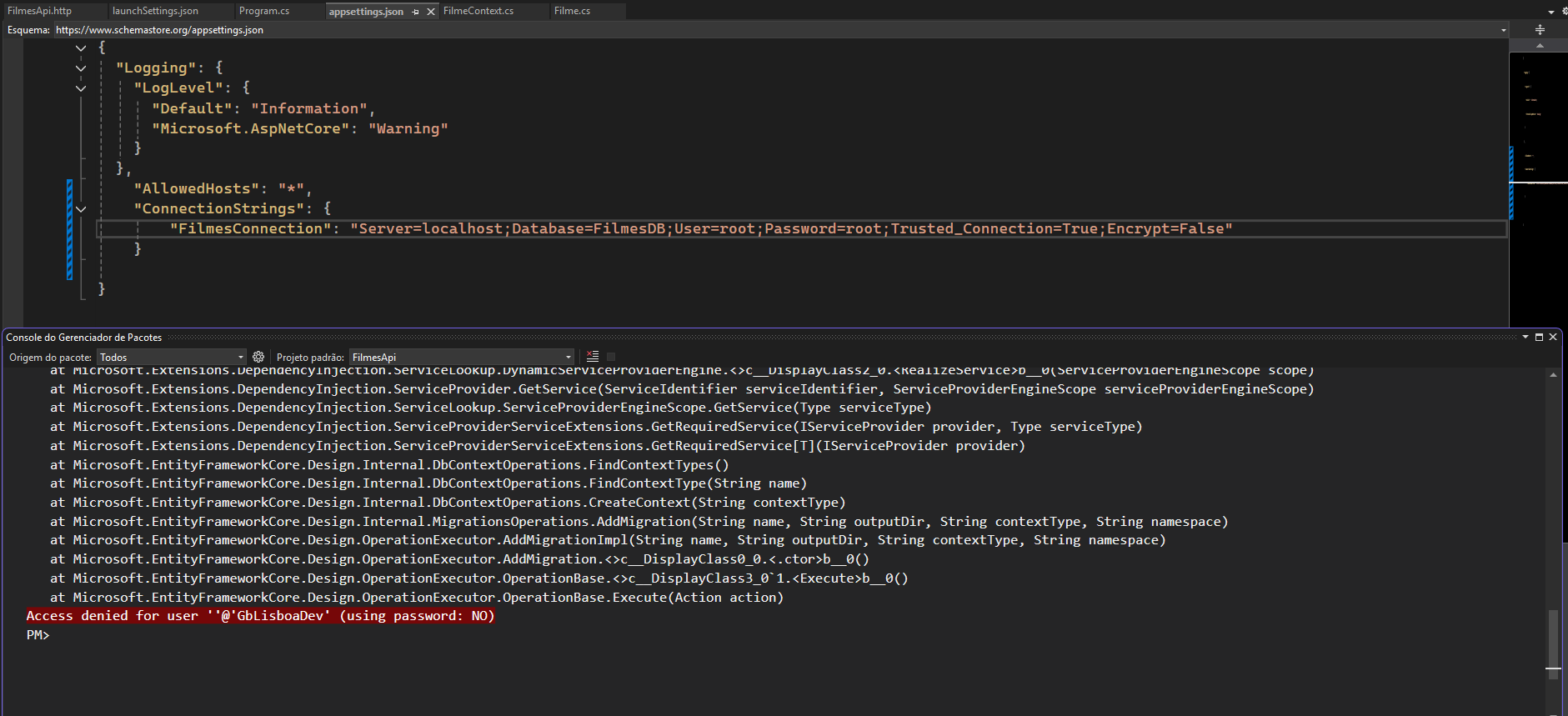Open the FilmesApi.http tab
This screenshot has height=716, width=1568.
40,11
